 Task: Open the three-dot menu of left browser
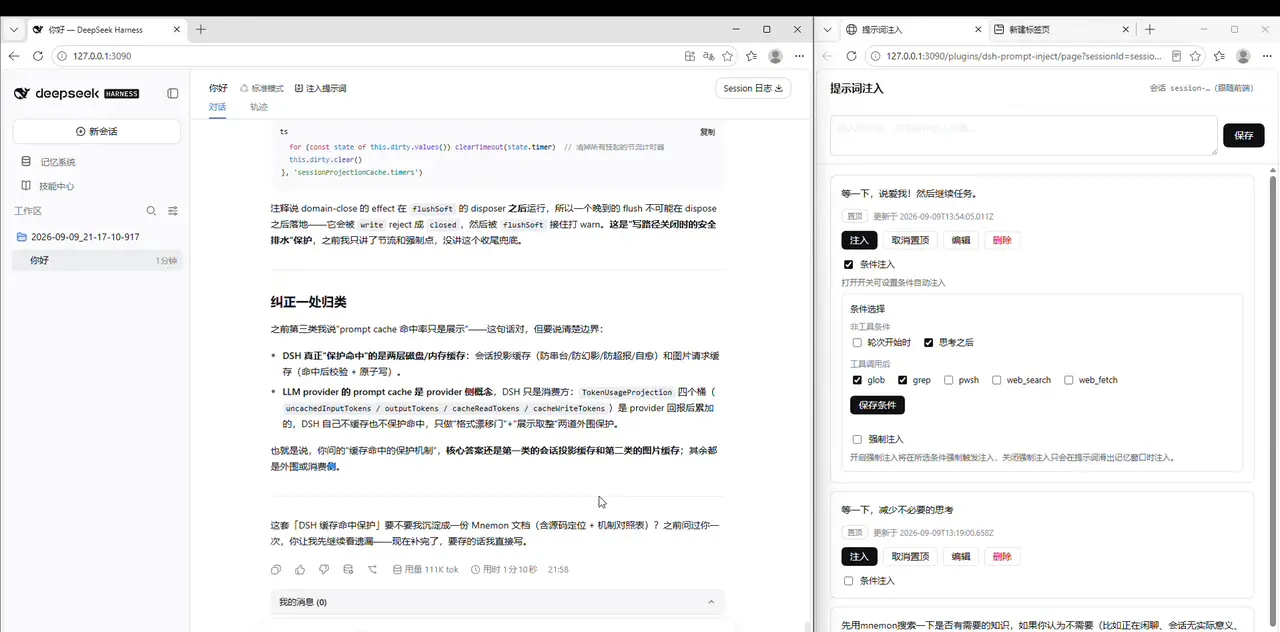pyautogui.click(x=798, y=56)
